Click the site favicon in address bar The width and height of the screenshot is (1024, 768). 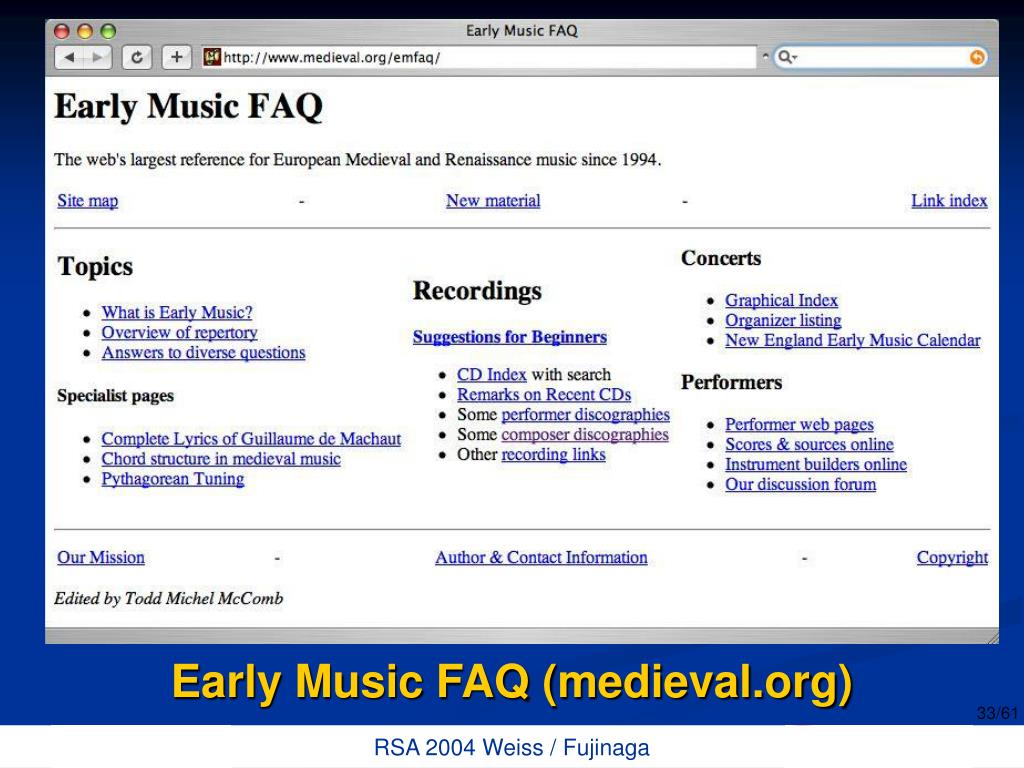point(212,57)
